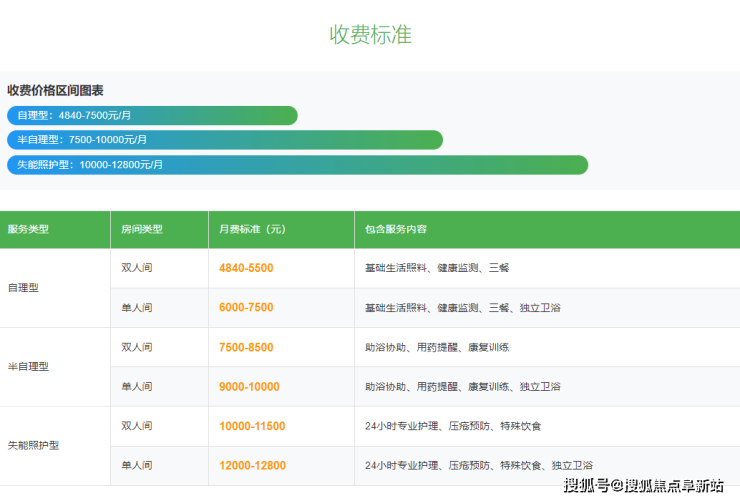Click the 4840-5500 monthly price
The height and width of the screenshot is (501, 740).
coord(246,268)
